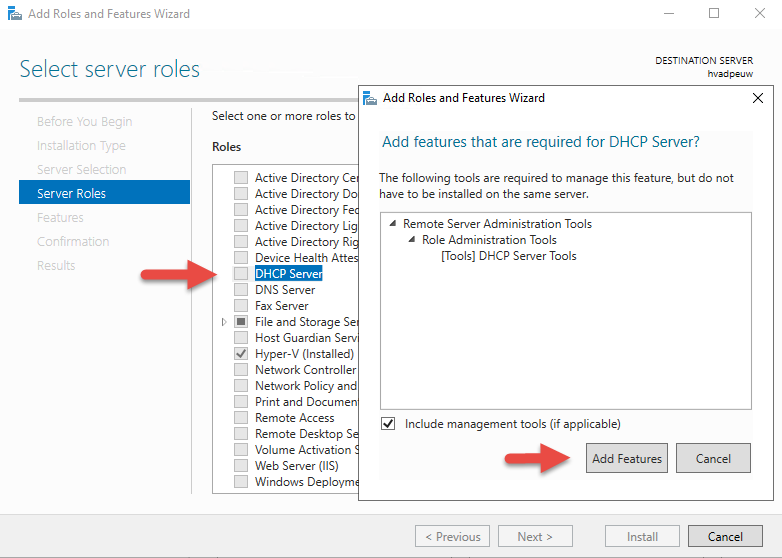782x558 pixels.
Task: Minimize the main wizard window
Action: pyautogui.click(x=669, y=13)
